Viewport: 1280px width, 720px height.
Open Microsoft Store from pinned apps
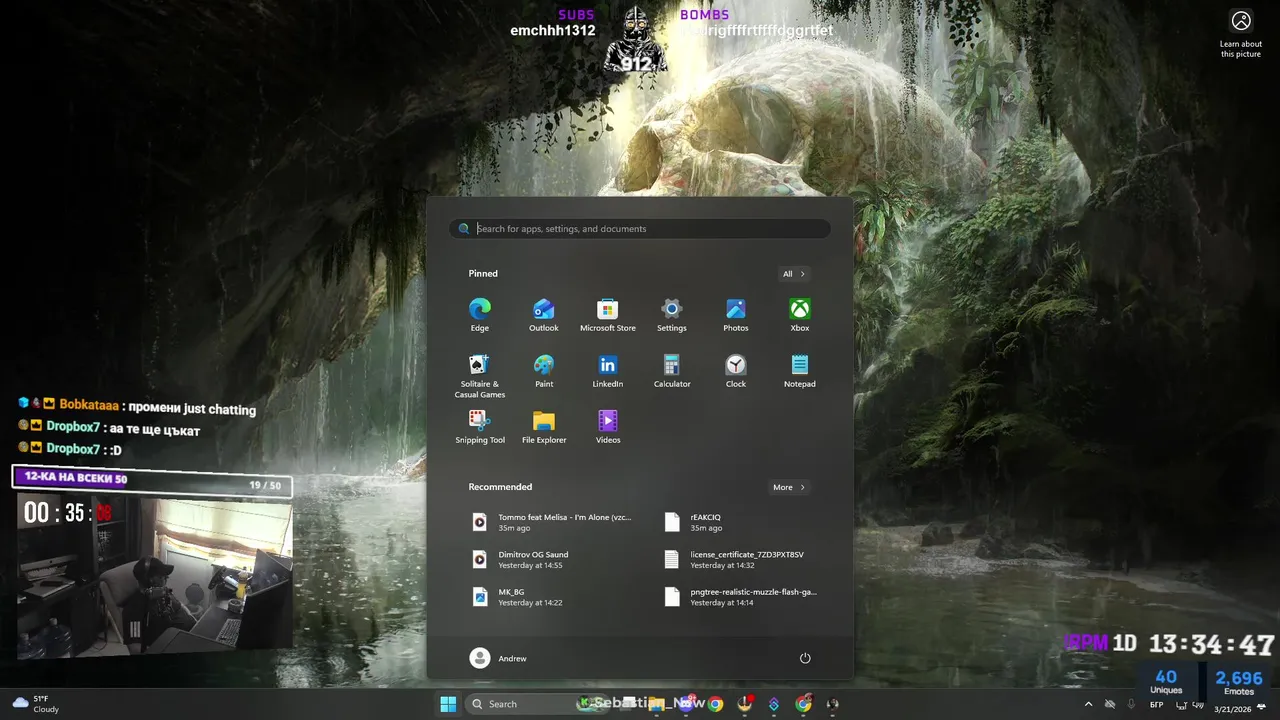(x=608, y=315)
